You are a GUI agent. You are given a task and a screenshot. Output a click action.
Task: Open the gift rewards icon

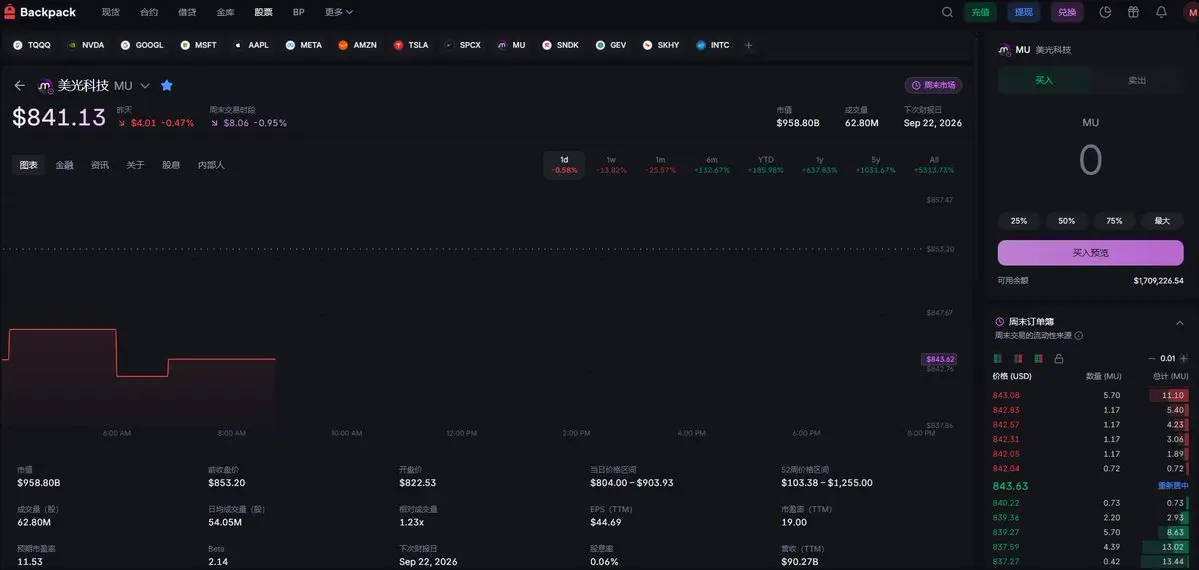point(1133,12)
